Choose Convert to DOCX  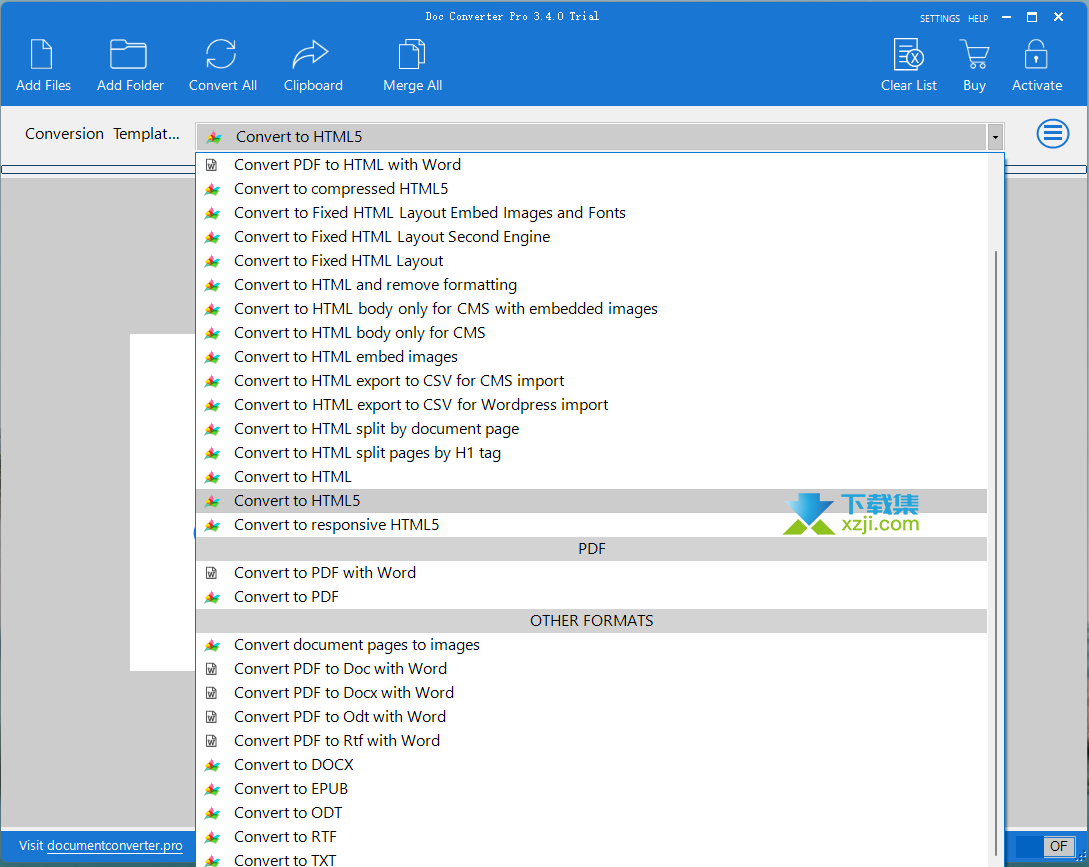click(591, 765)
